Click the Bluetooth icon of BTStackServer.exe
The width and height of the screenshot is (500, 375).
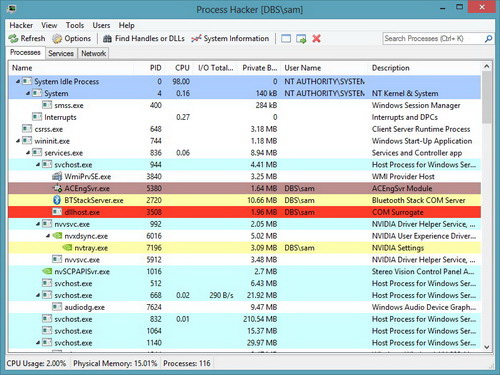click(57, 200)
